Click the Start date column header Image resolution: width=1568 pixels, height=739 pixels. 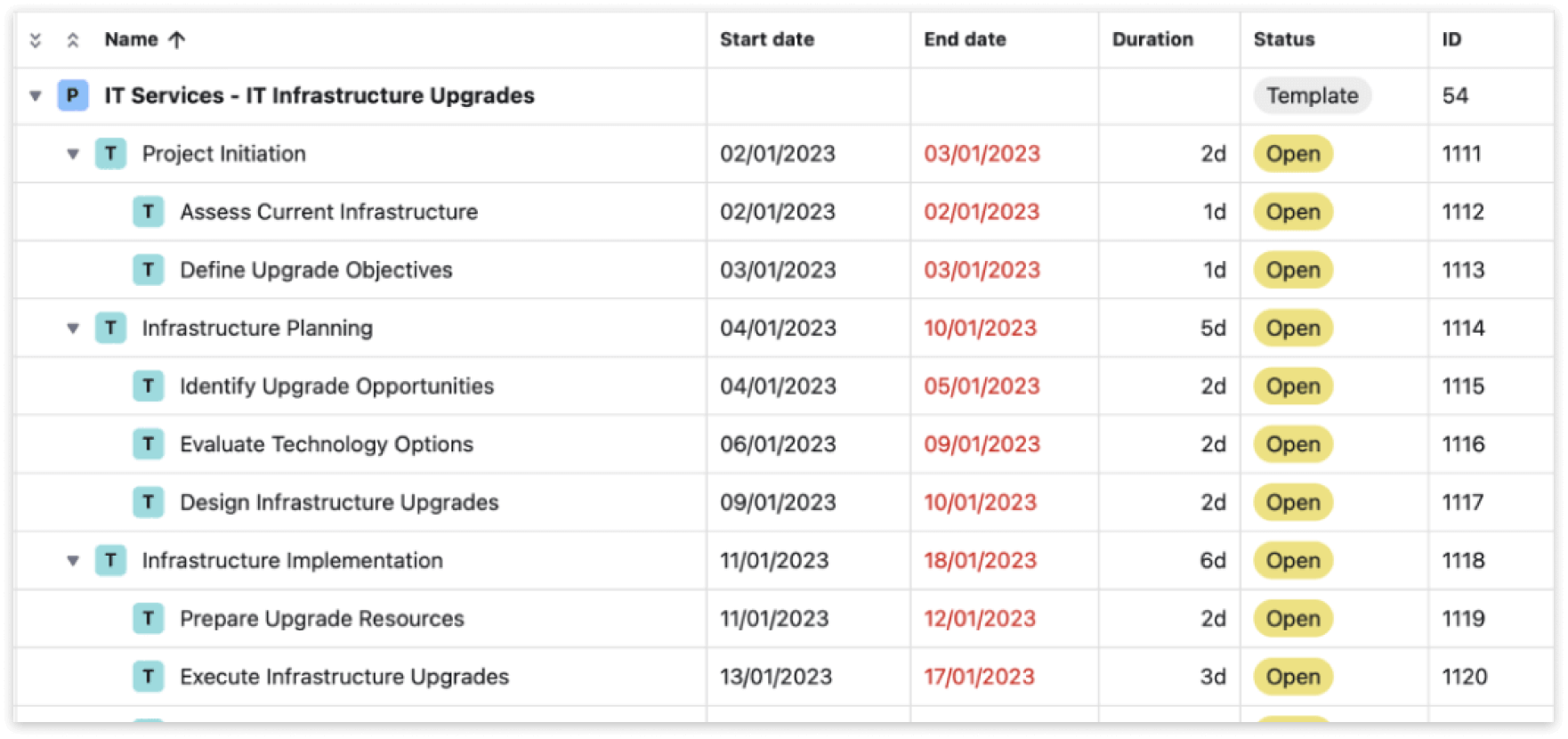[x=767, y=39]
